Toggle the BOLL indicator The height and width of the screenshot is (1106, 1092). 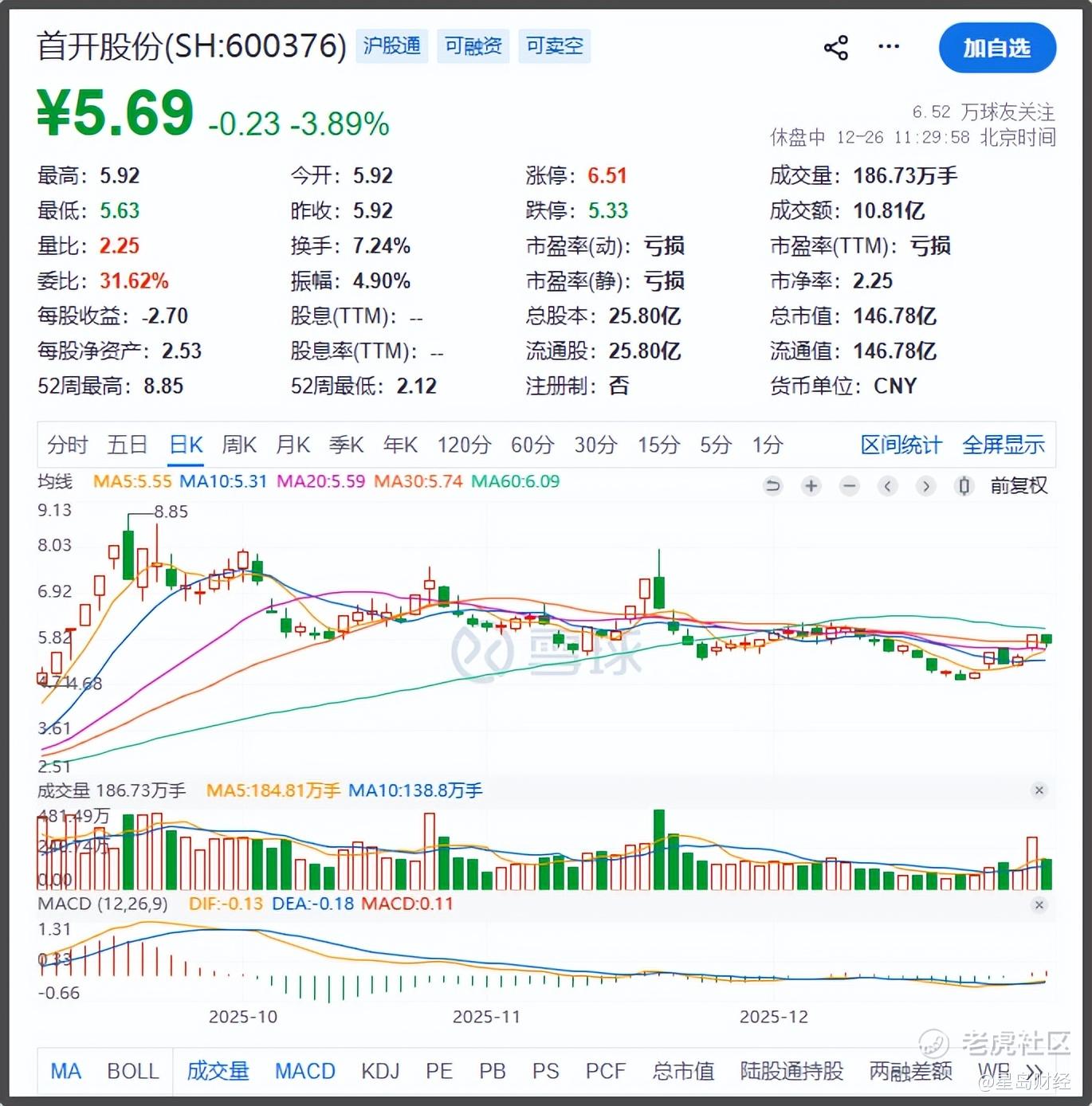coord(133,1072)
